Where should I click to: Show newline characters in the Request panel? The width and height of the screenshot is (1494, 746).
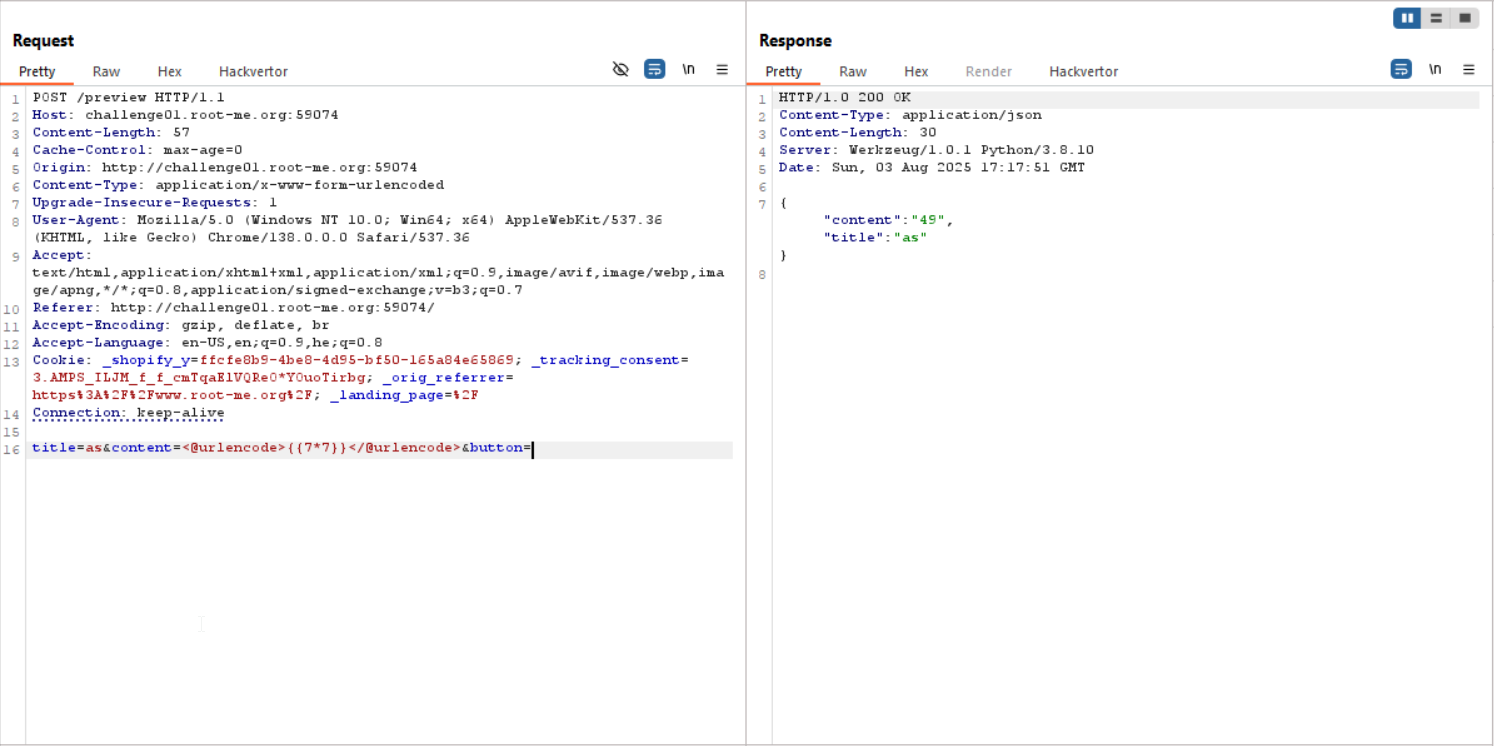pyautogui.click(x=688, y=69)
